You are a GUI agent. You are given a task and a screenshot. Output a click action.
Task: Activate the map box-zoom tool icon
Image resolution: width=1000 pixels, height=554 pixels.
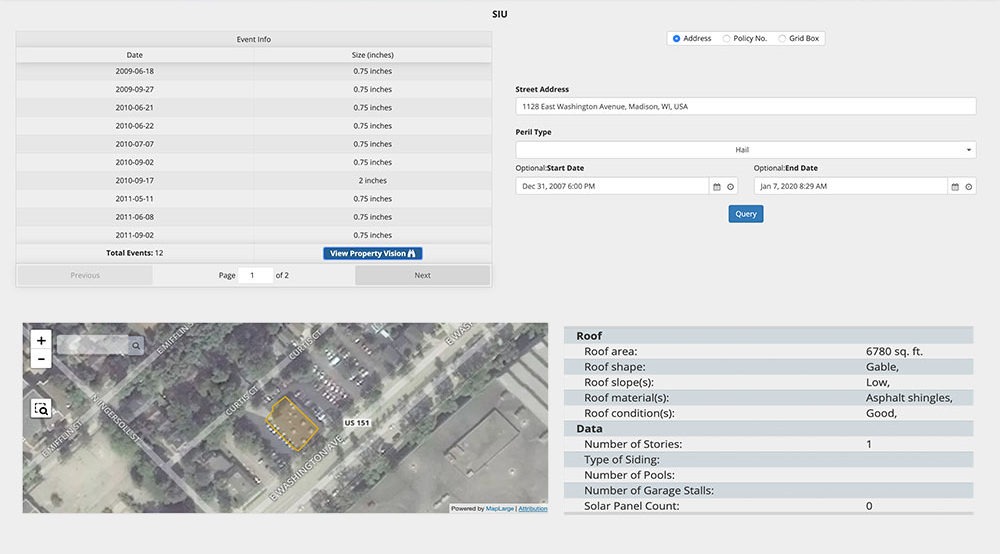[41, 409]
